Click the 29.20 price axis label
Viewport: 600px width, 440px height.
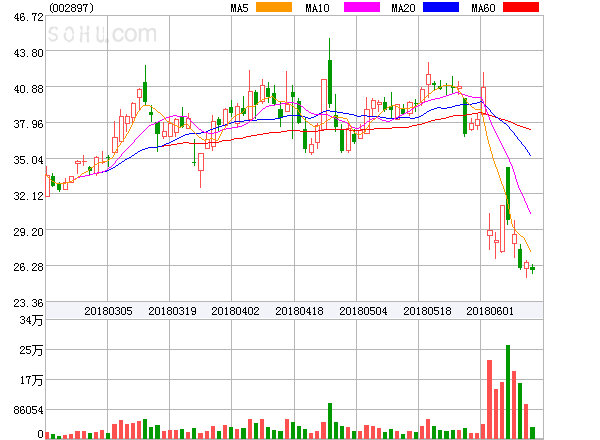point(28,232)
